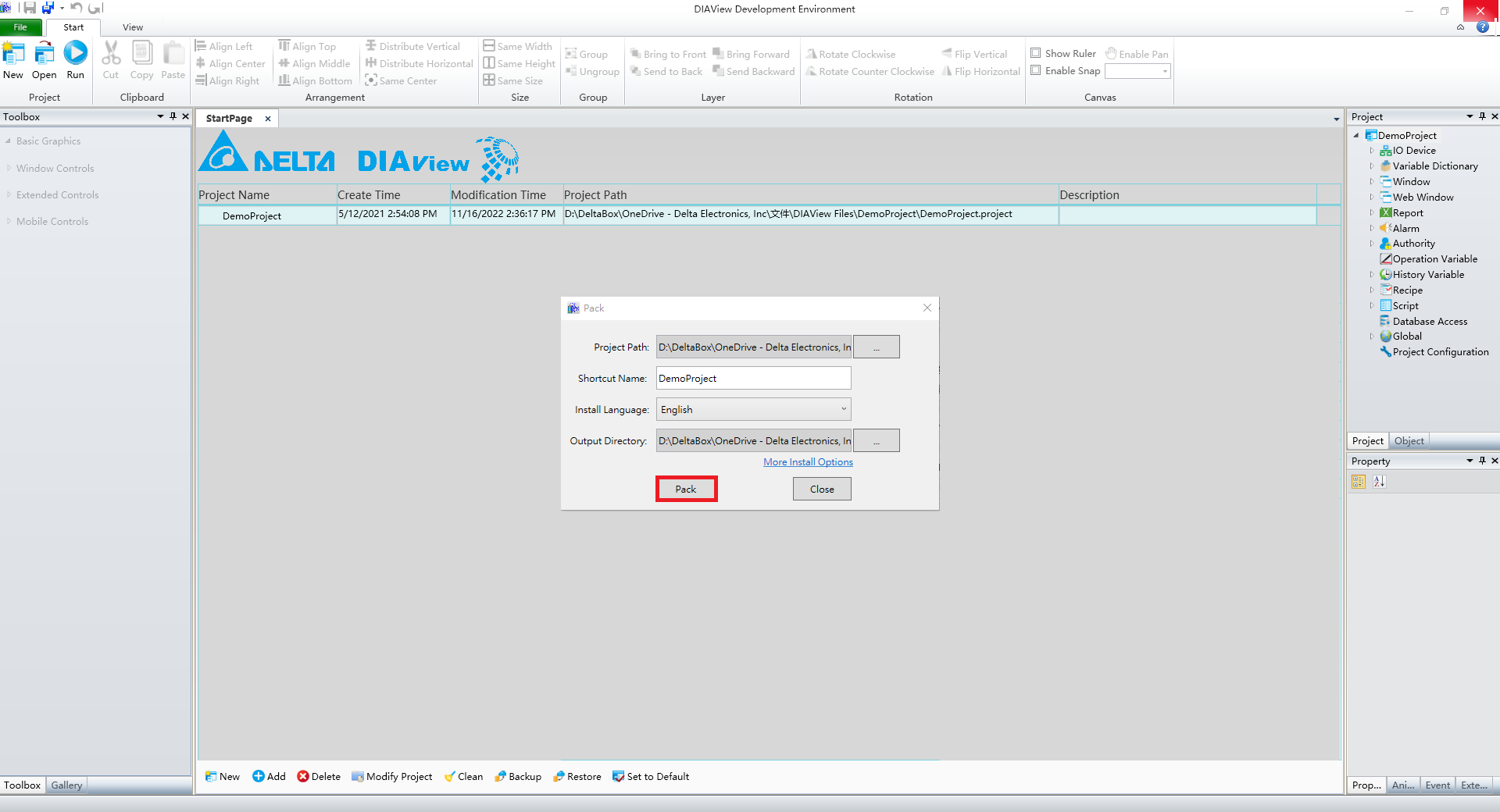This screenshot has width=1500, height=812.
Task: Click Restore in bottom toolbar
Action: click(577, 776)
